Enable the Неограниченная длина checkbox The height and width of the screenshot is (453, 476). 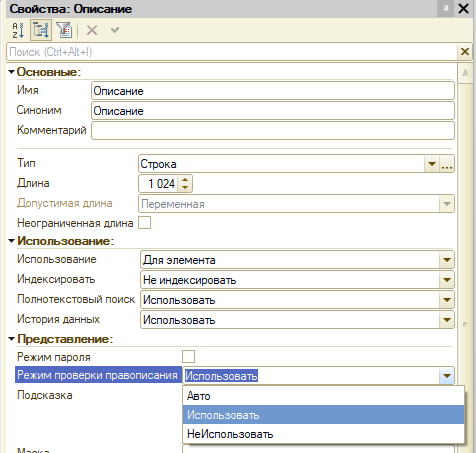[x=145, y=223]
